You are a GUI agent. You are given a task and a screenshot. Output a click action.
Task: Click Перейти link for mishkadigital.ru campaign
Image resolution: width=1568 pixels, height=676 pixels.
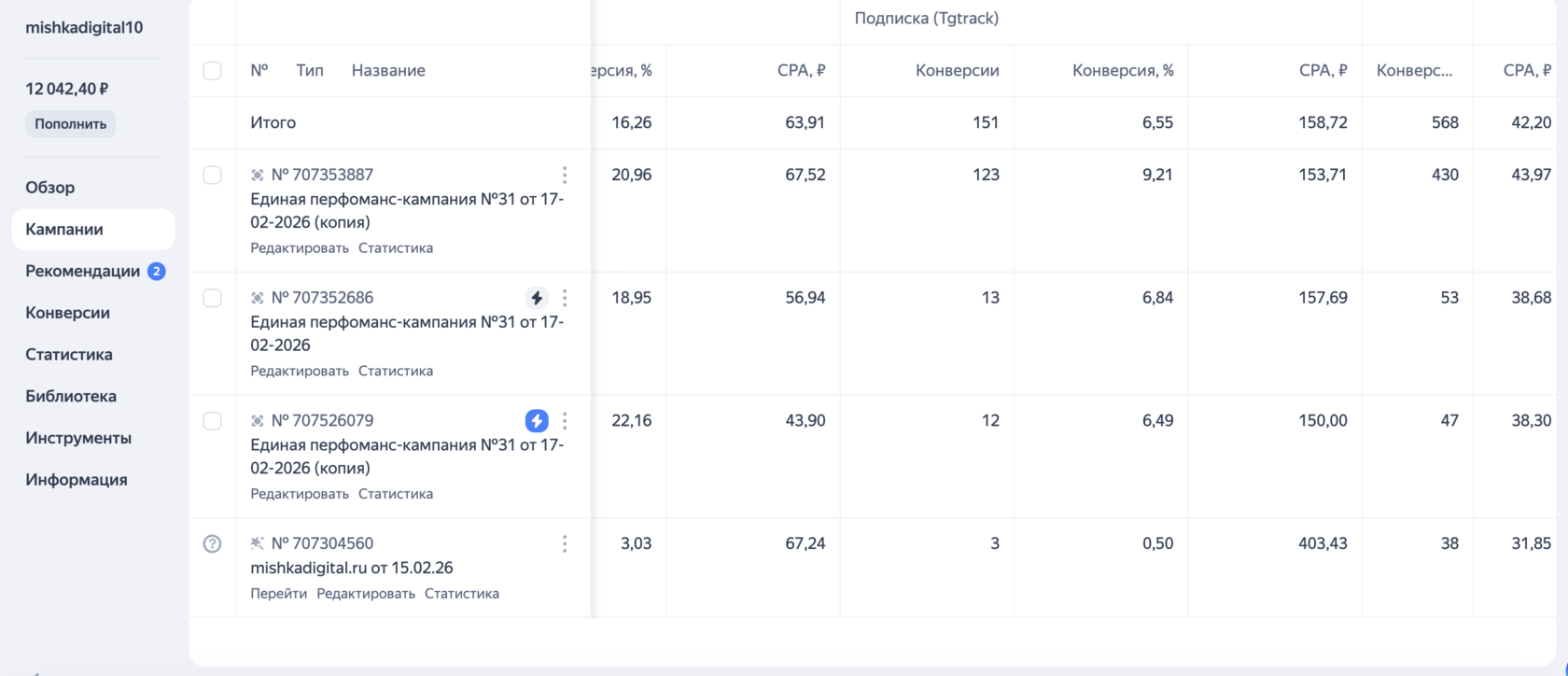pyautogui.click(x=278, y=594)
